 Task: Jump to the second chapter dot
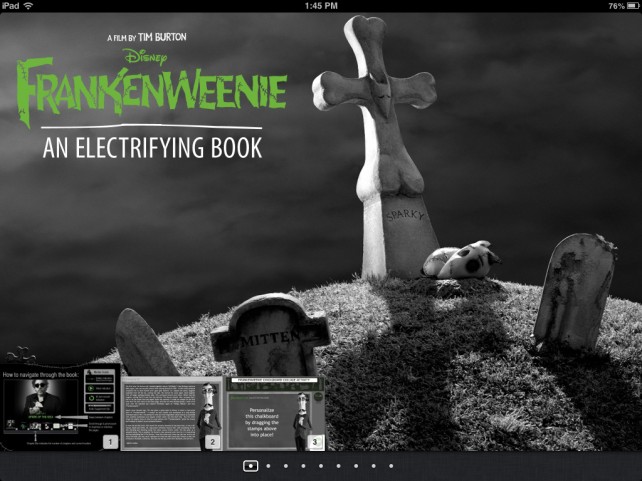268,466
